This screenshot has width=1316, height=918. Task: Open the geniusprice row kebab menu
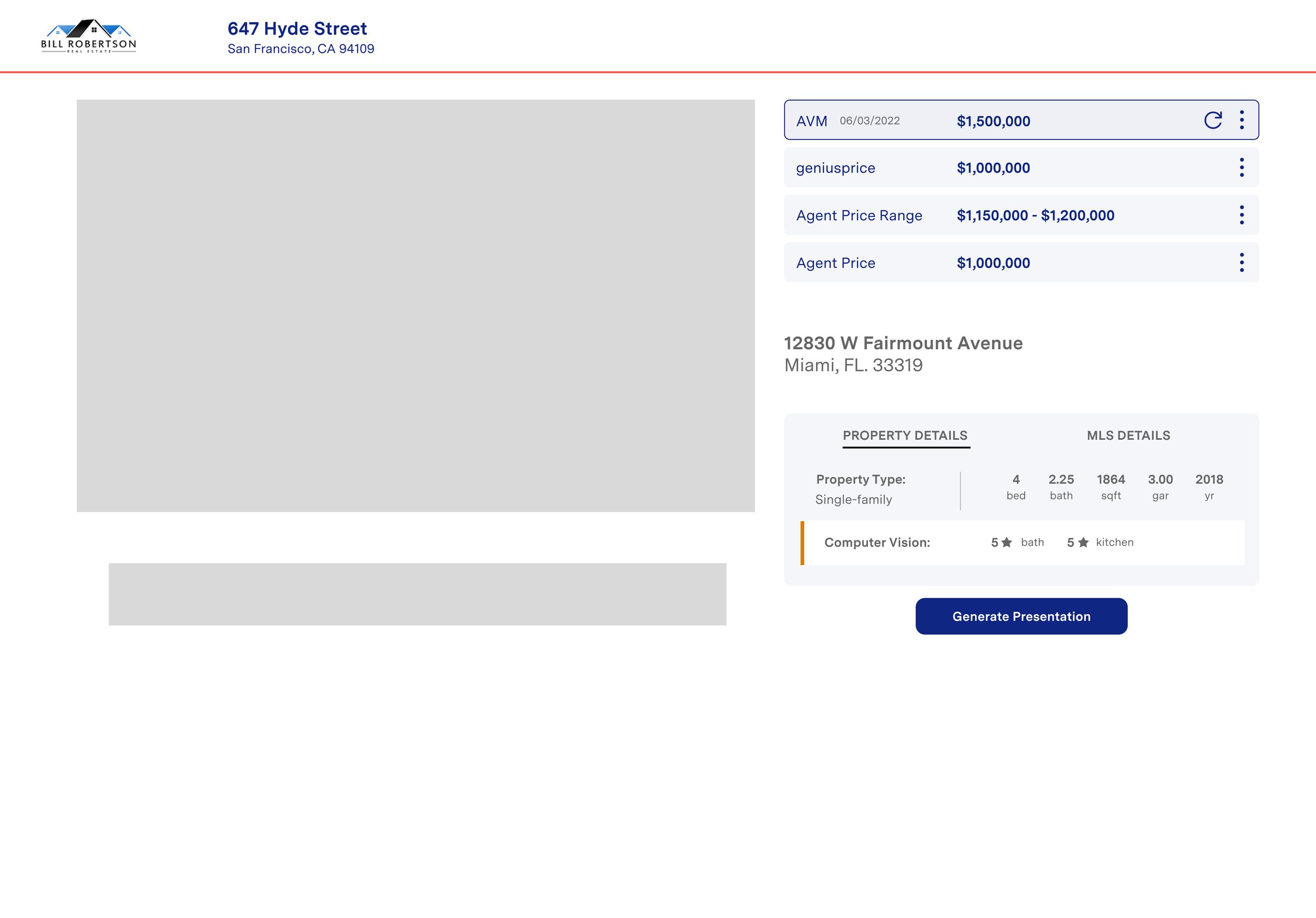1241,167
